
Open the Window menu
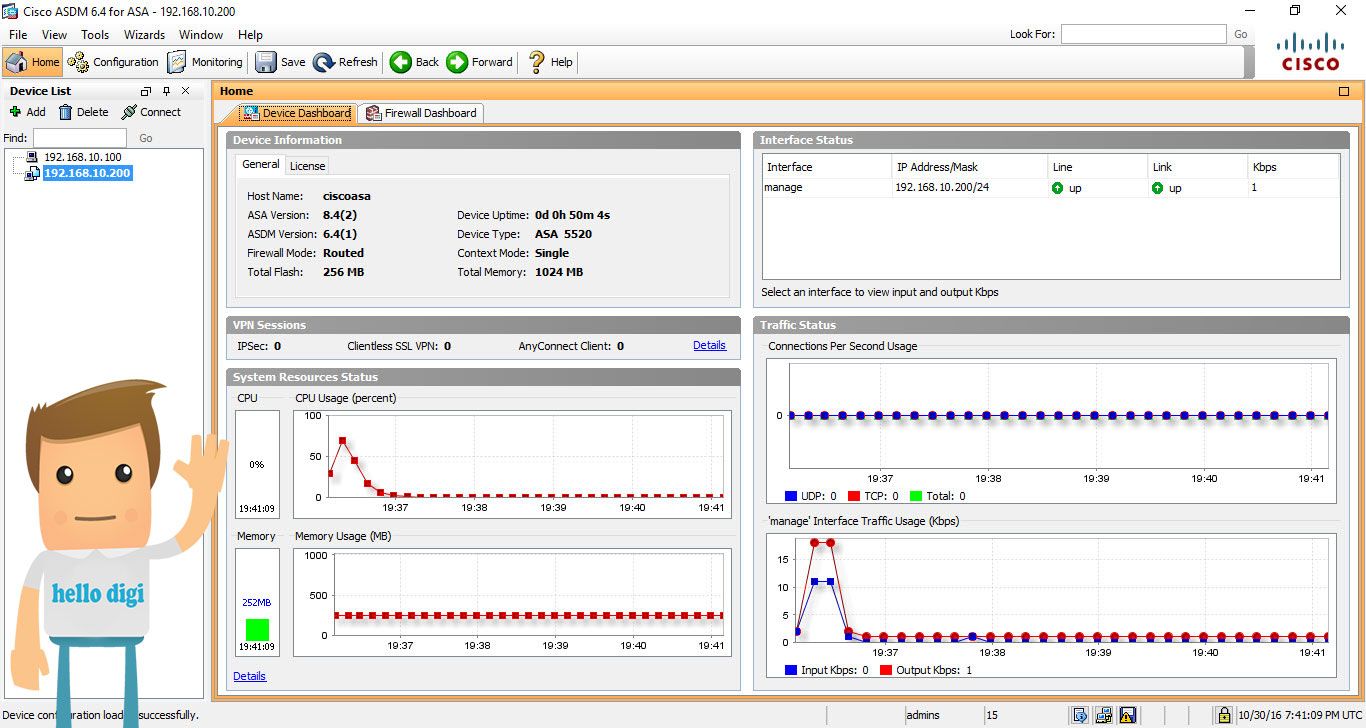(201, 35)
